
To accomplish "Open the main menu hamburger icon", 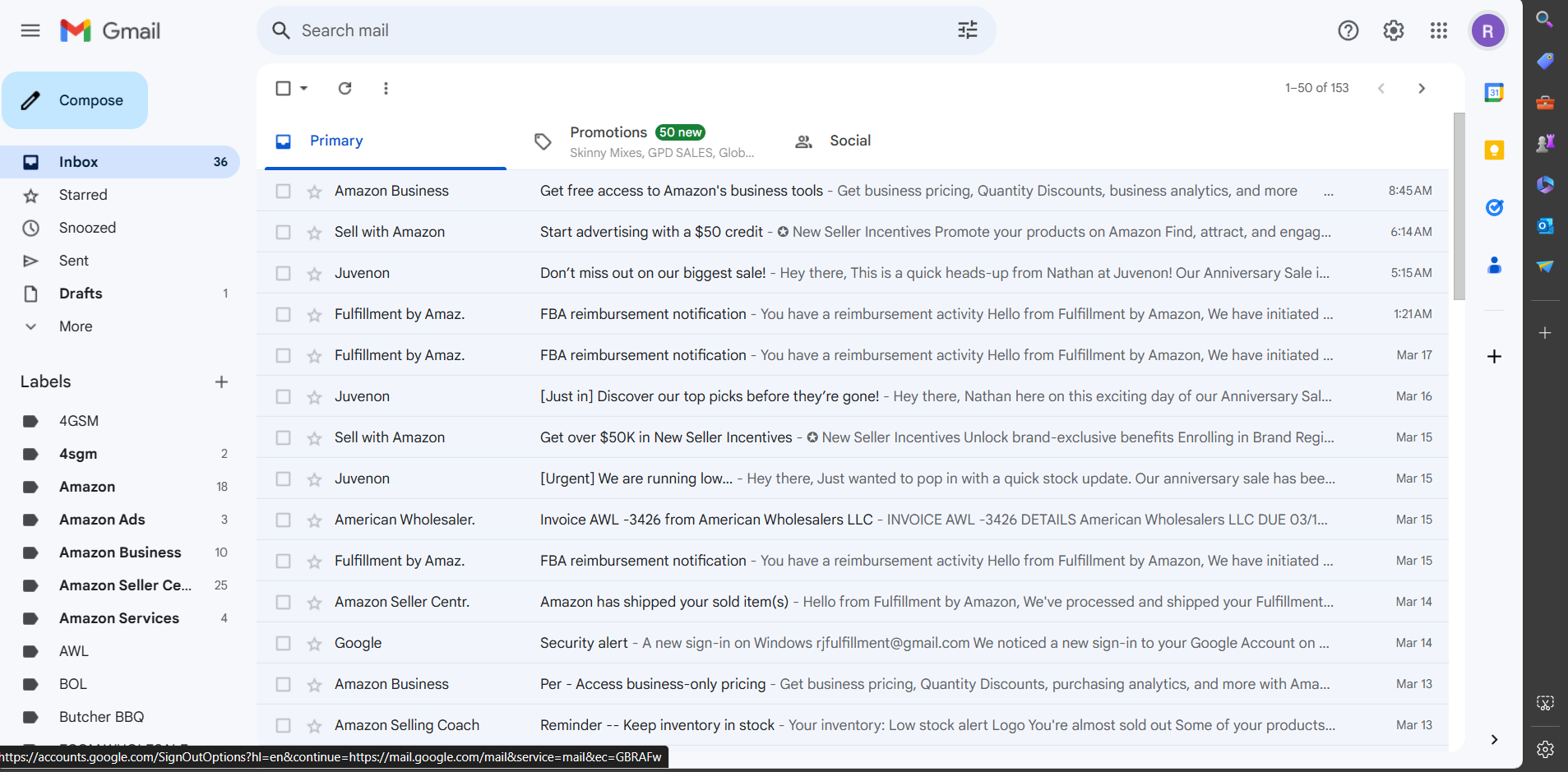I will 30,30.
